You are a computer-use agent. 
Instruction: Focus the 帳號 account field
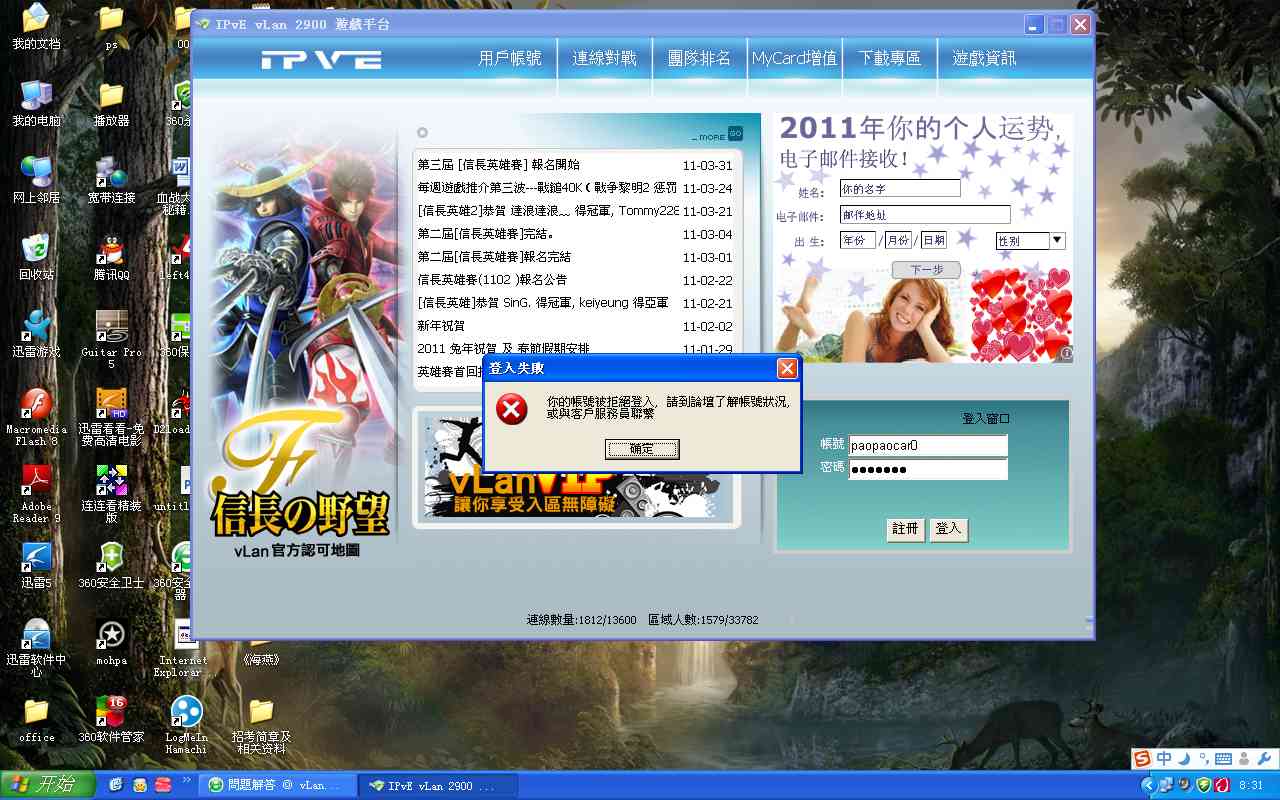tap(928, 445)
